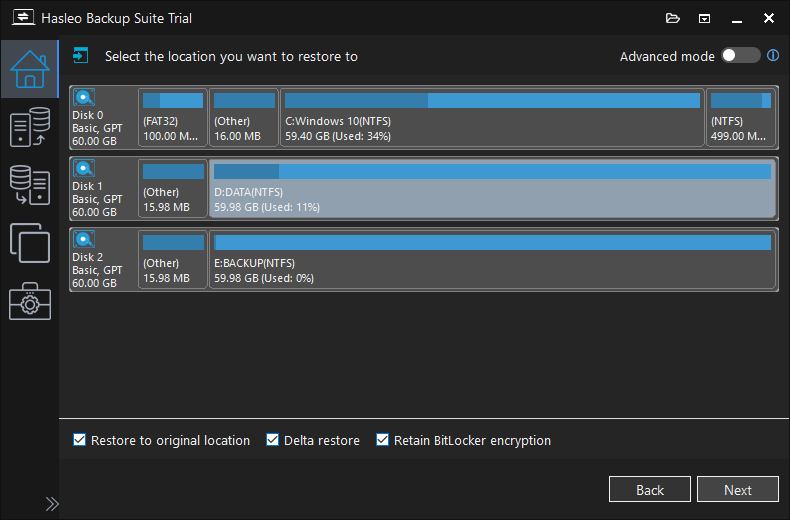Select the D:DATA NTFS partition

(x=492, y=188)
